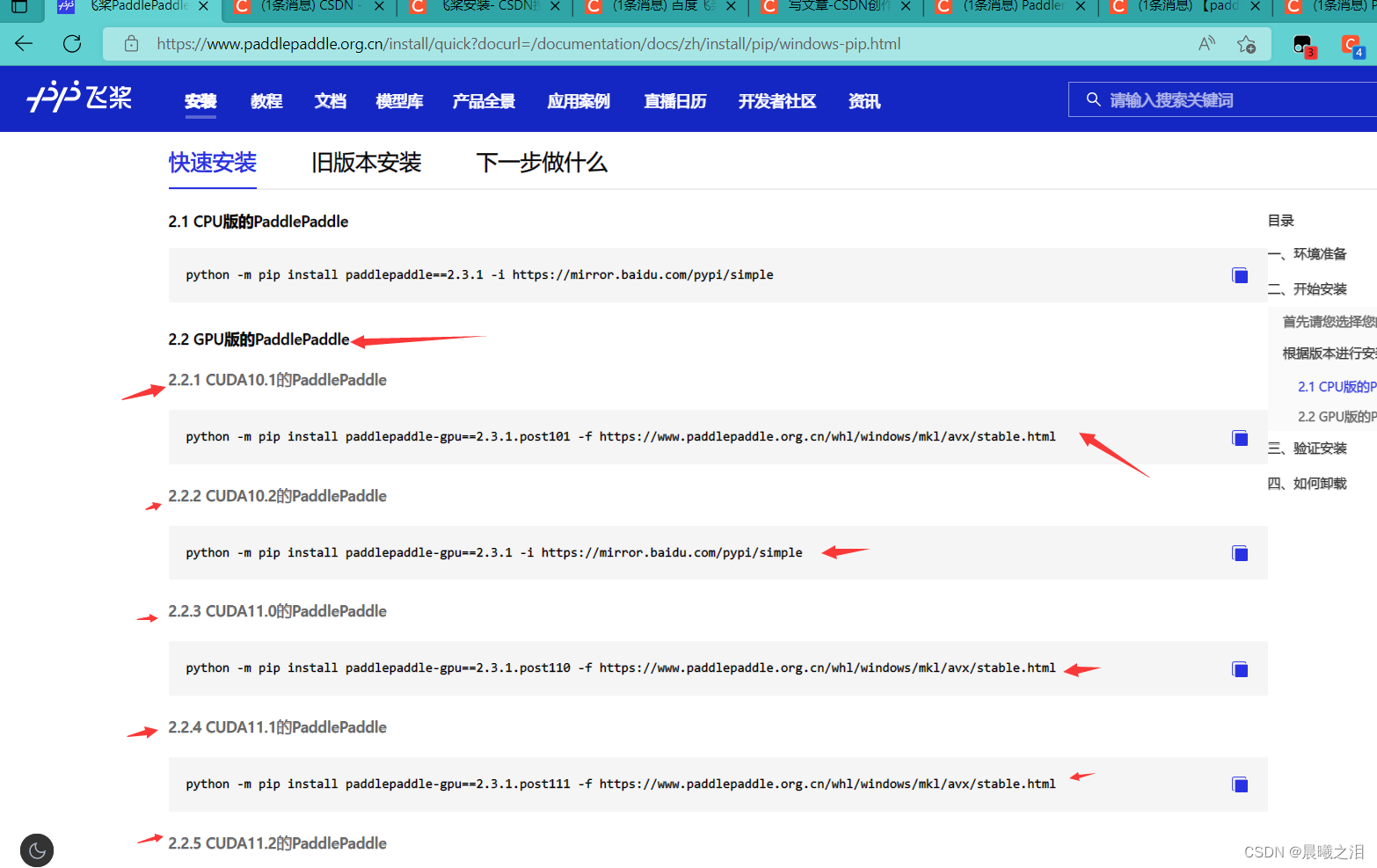
Task: Copy the CUDA10.1 install command
Action: tap(1240, 437)
